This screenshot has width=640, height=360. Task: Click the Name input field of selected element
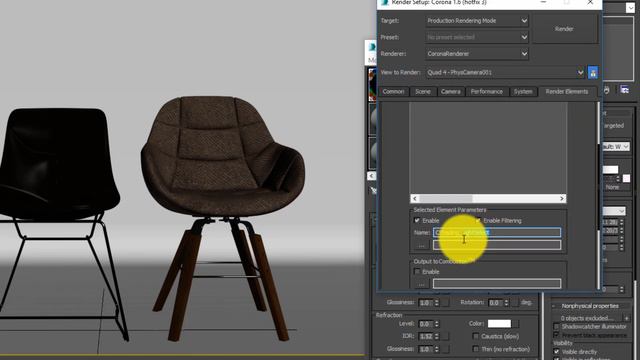click(497, 232)
